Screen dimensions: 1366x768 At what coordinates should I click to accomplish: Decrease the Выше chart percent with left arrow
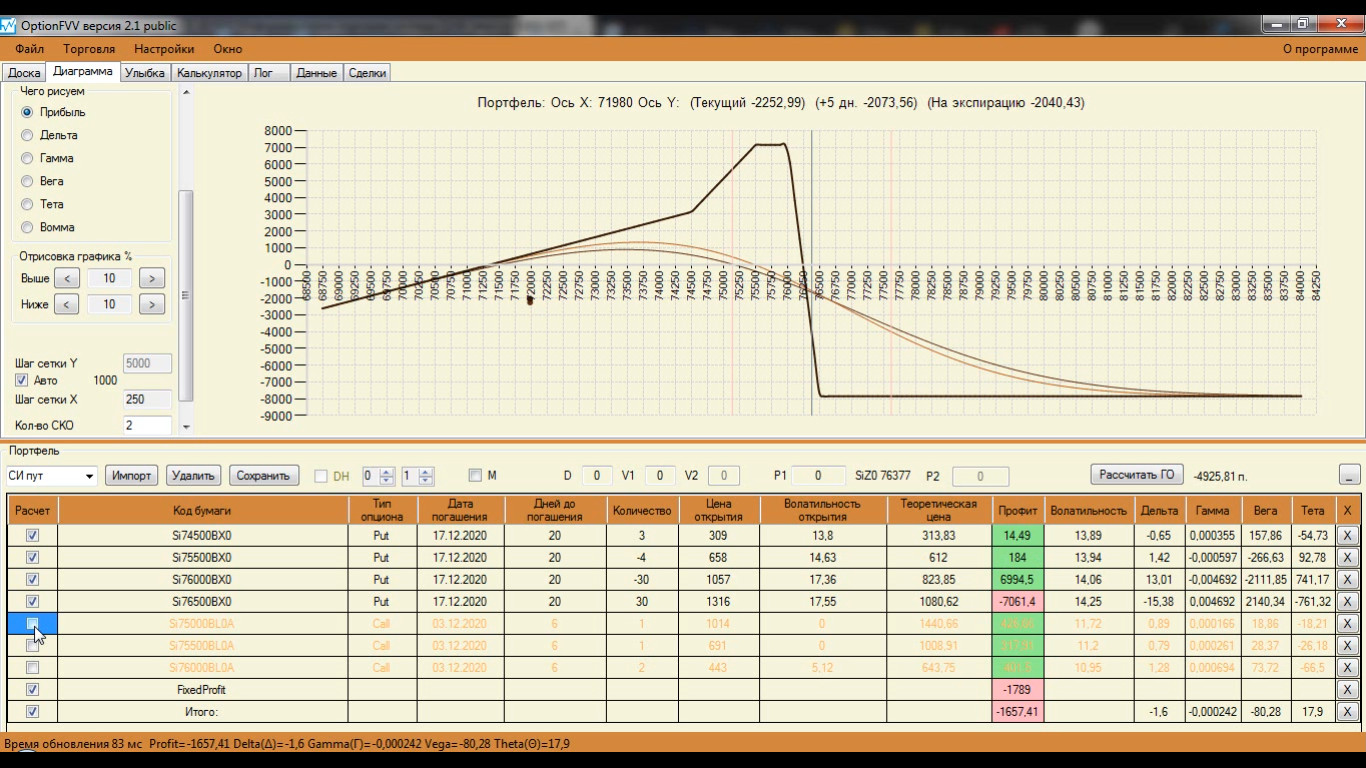click(x=66, y=278)
